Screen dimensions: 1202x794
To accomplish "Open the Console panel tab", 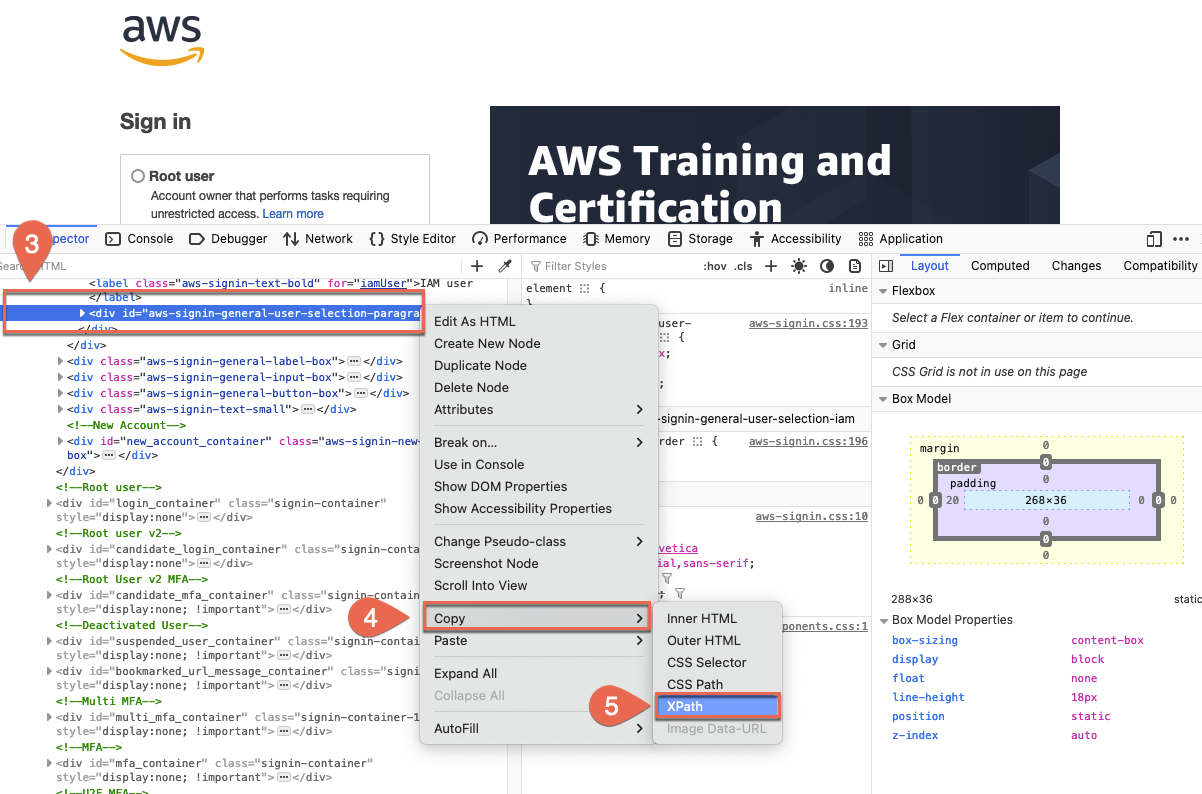I will point(139,239).
